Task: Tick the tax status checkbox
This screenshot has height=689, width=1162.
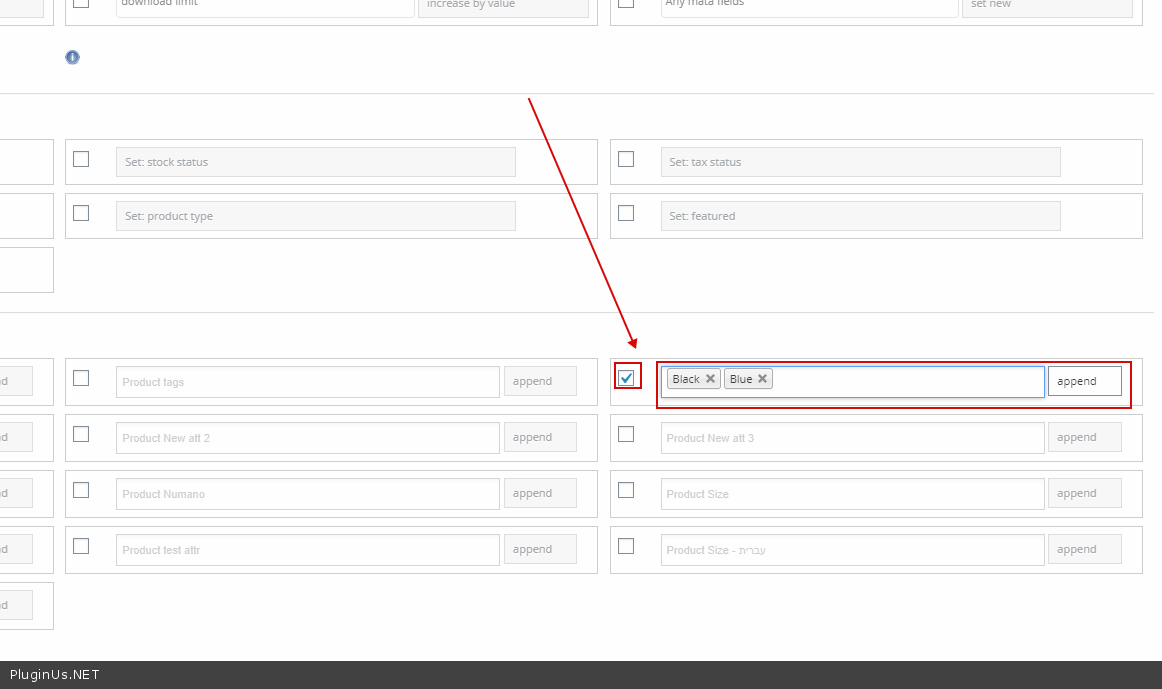Action: pos(626,159)
